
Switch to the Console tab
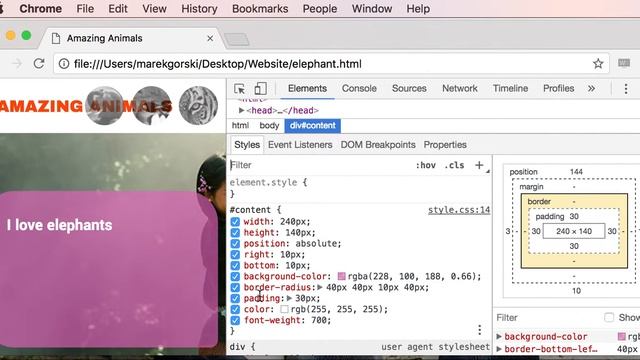[359, 89]
